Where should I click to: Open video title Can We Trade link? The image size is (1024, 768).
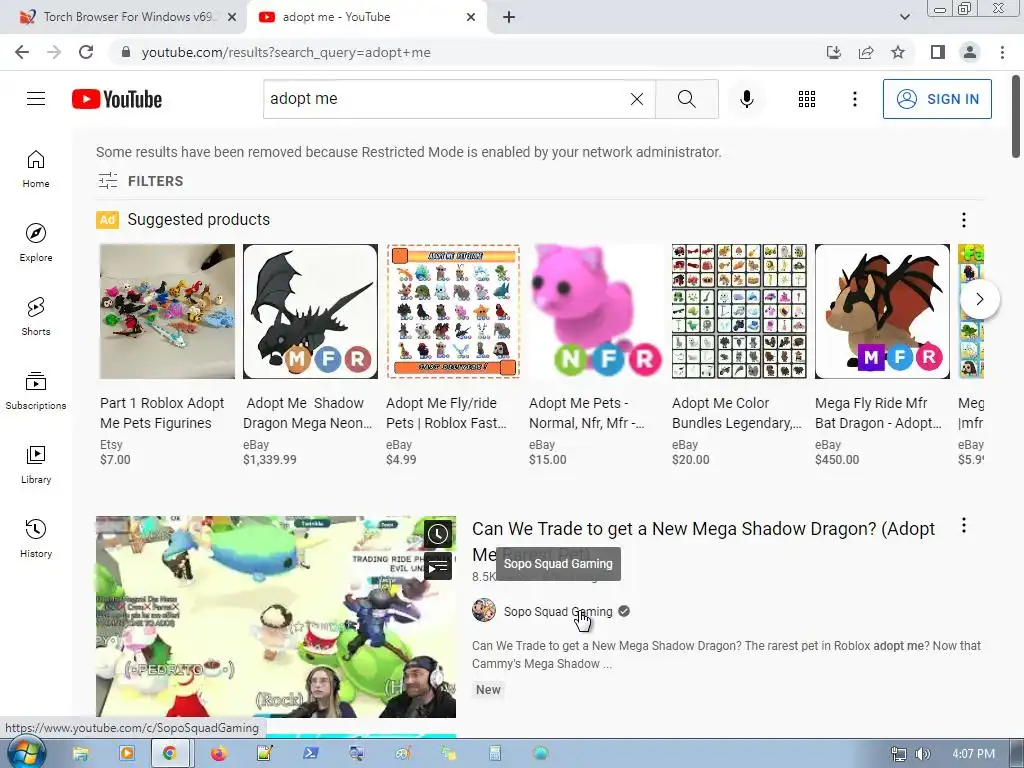703,528
